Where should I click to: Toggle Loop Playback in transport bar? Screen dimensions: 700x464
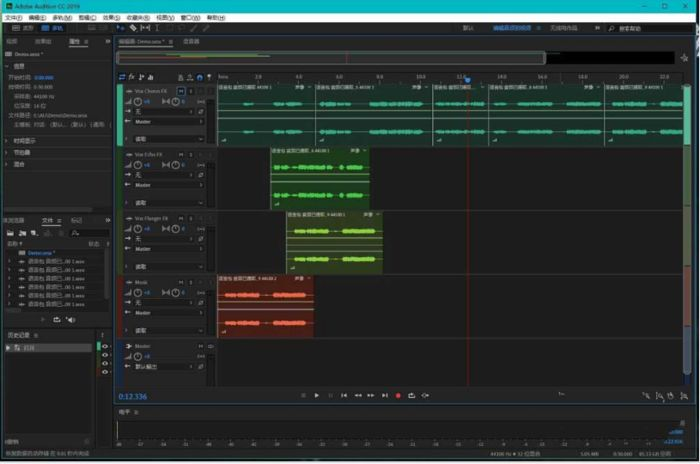click(x=412, y=396)
